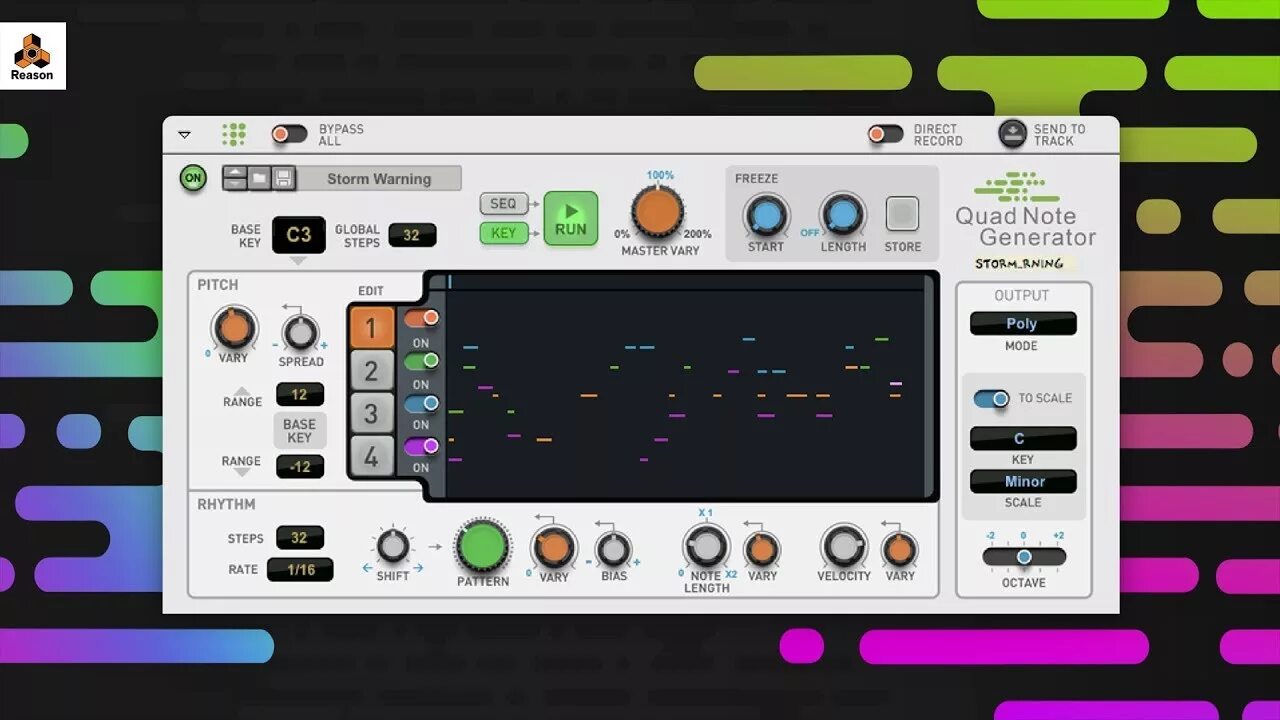Click the Pattern Vary orange knob
1280x720 pixels.
tap(554, 548)
